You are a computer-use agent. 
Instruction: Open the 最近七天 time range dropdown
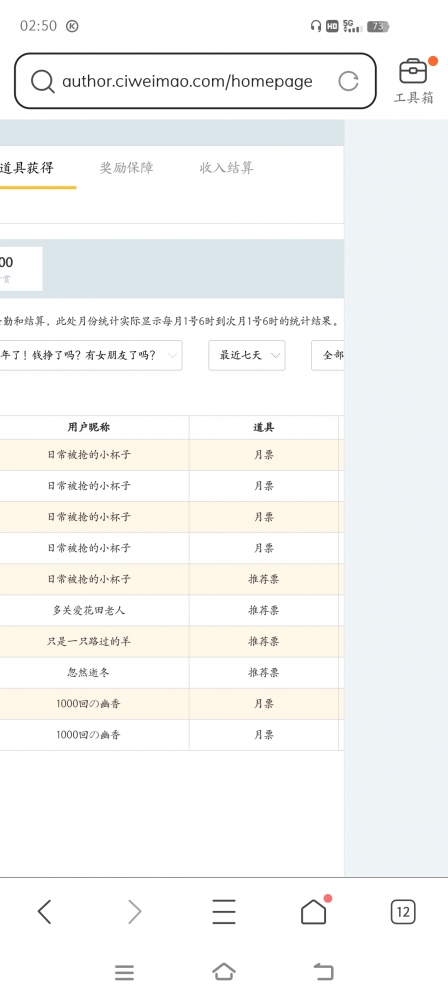coord(247,356)
